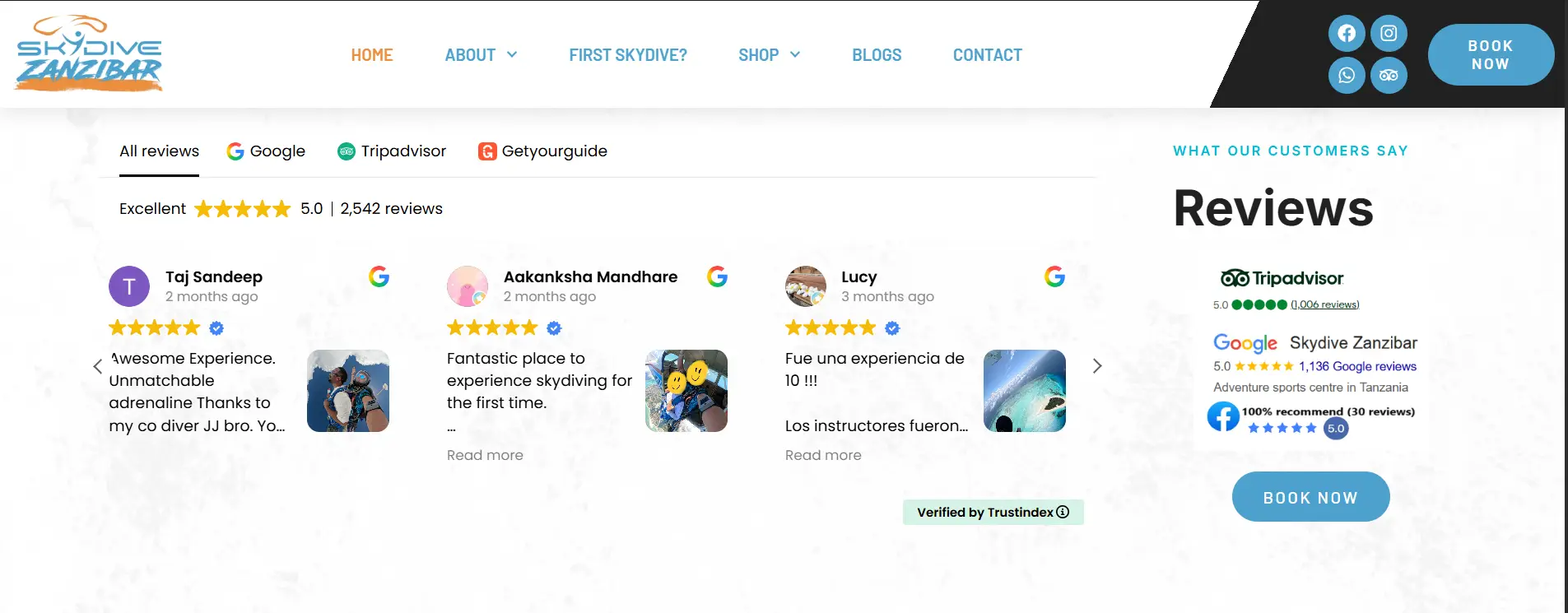This screenshot has width=1568, height=613.
Task: Expand the ABOUT dropdown menu
Action: tap(482, 55)
